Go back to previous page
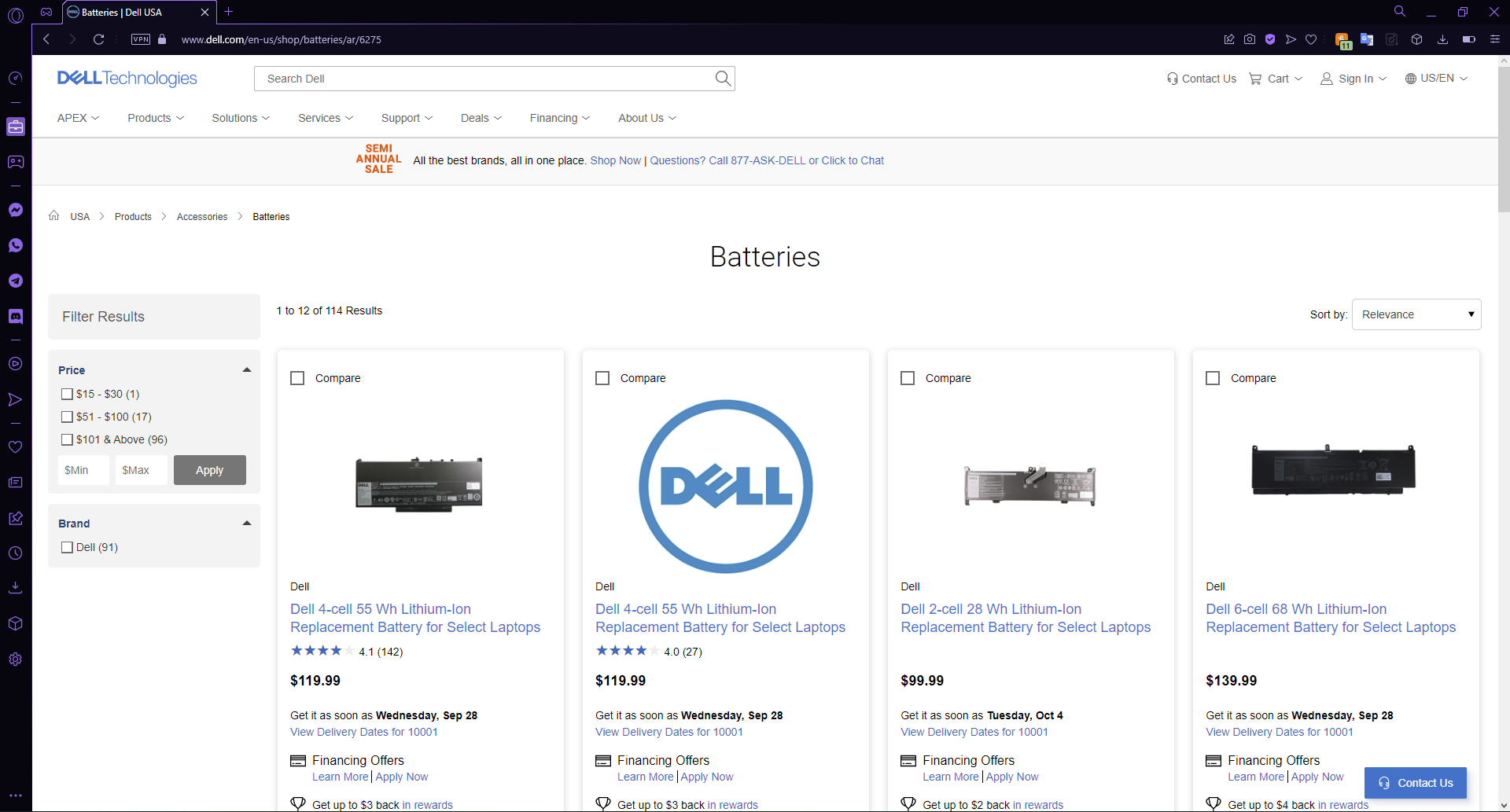1510x812 pixels. pyautogui.click(x=46, y=39)
